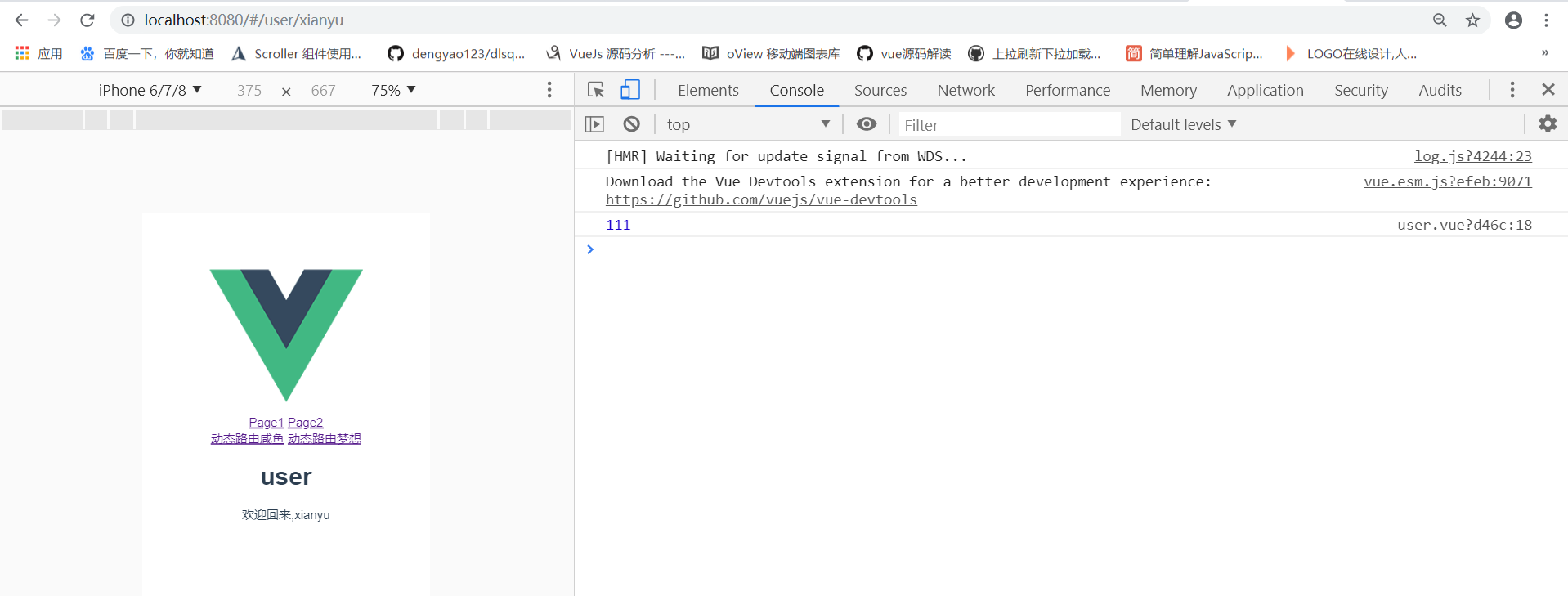Screen dimensions: 1568x596
Task: Open the oView 移动端图表库 bookmark
Action: pos(771,53)
